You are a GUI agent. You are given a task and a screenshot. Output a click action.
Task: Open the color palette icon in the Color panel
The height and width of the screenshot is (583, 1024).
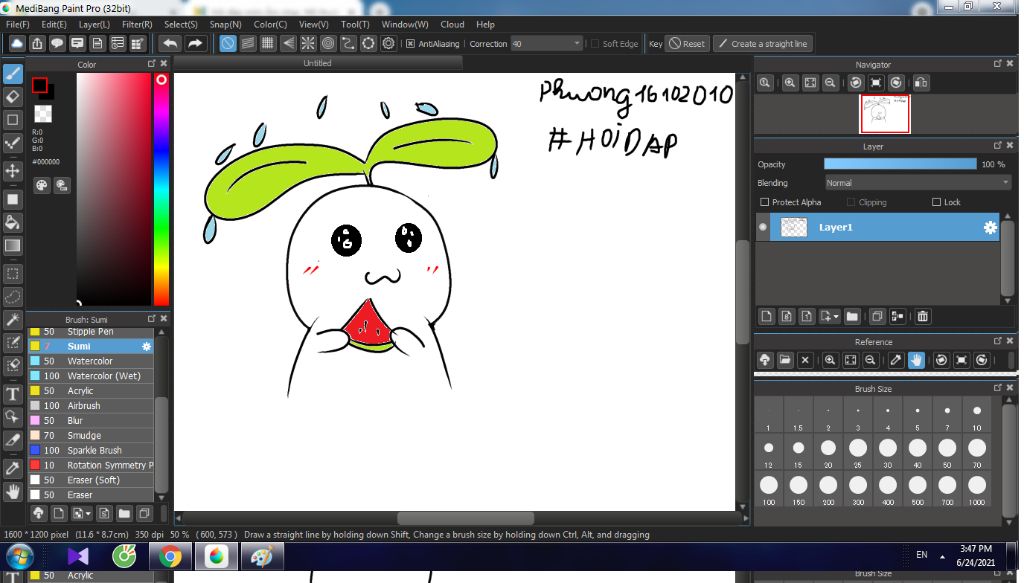[41, 185]
